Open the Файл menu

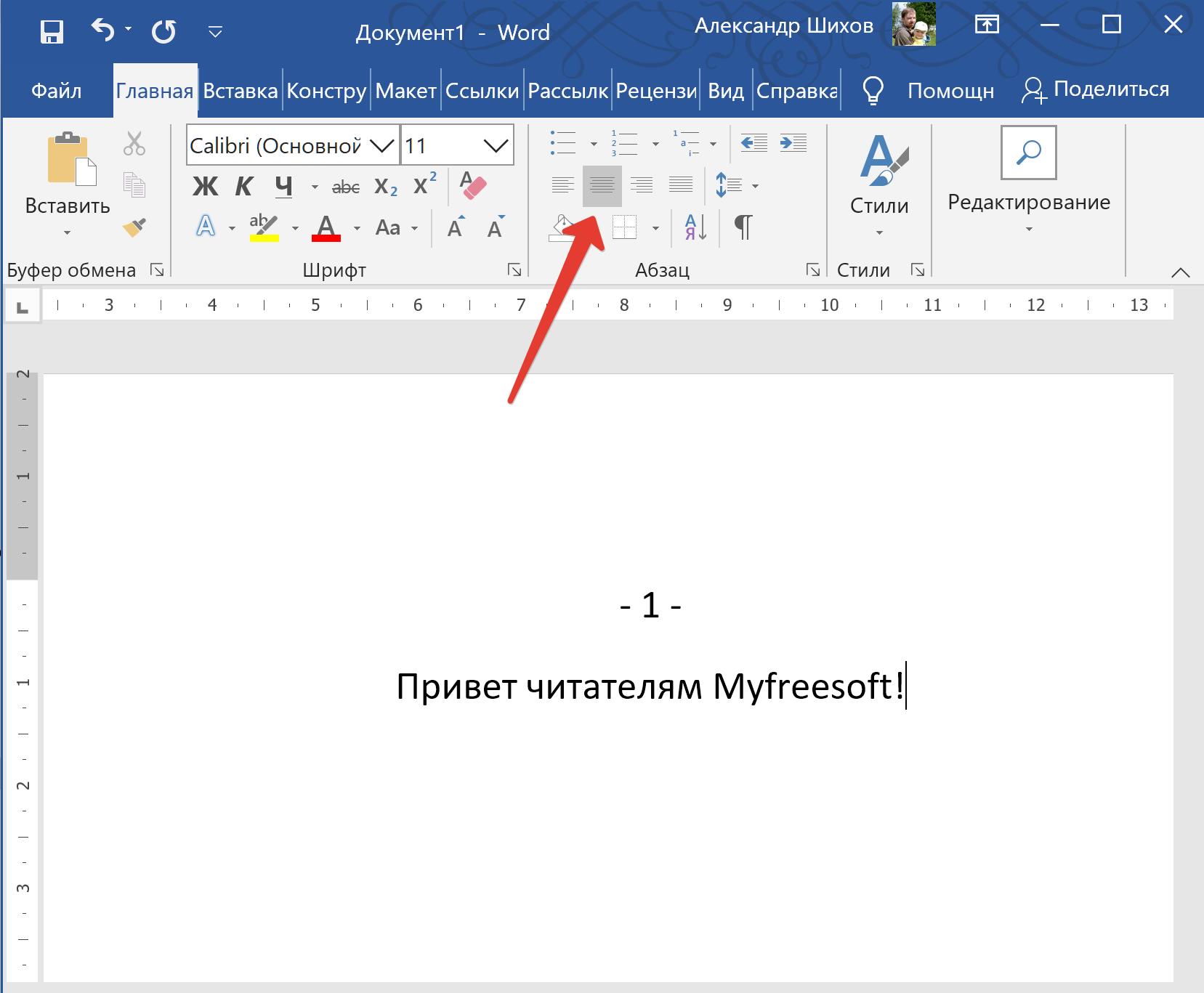[56, 91]
